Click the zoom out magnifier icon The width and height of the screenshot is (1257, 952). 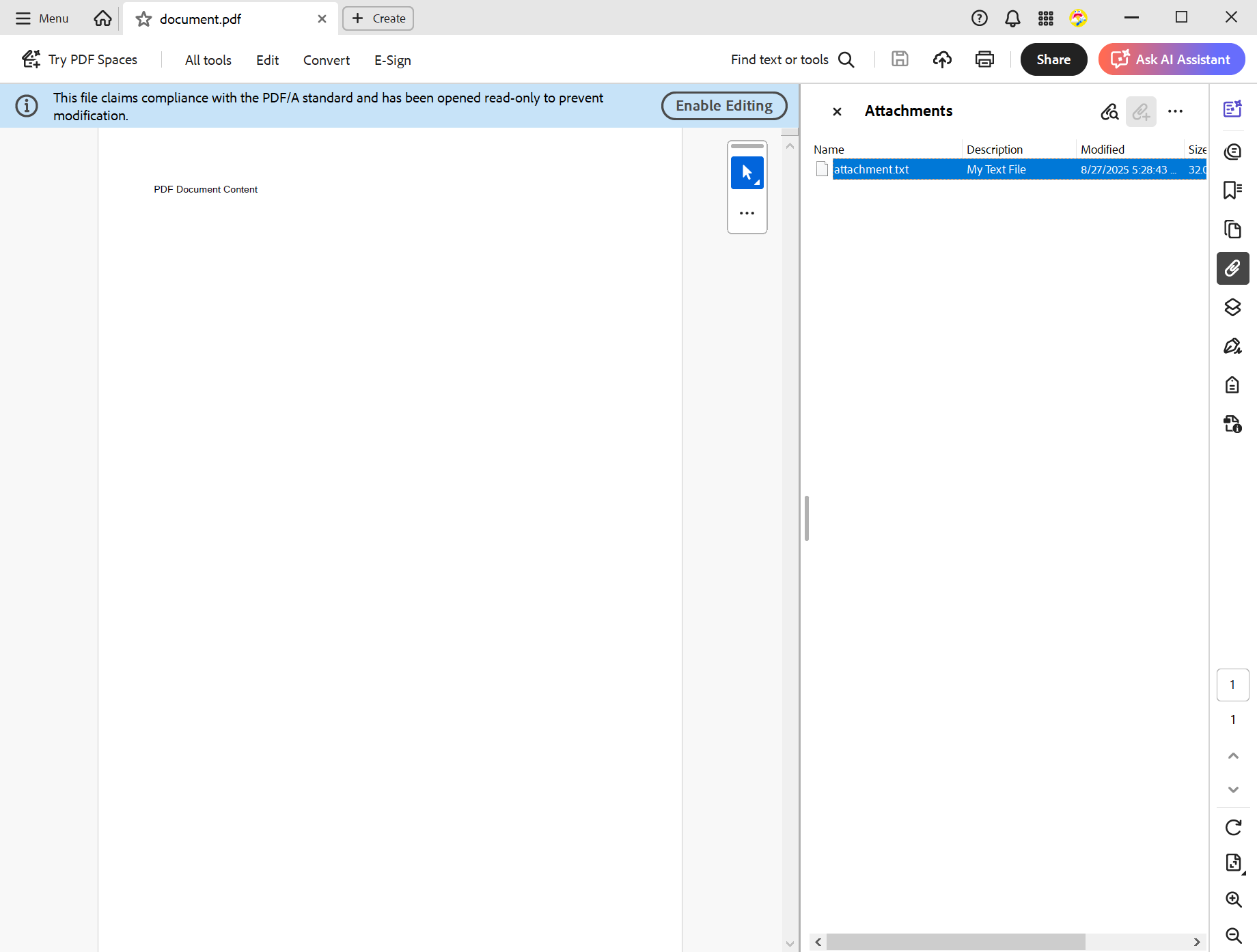tap(1233, 935)
